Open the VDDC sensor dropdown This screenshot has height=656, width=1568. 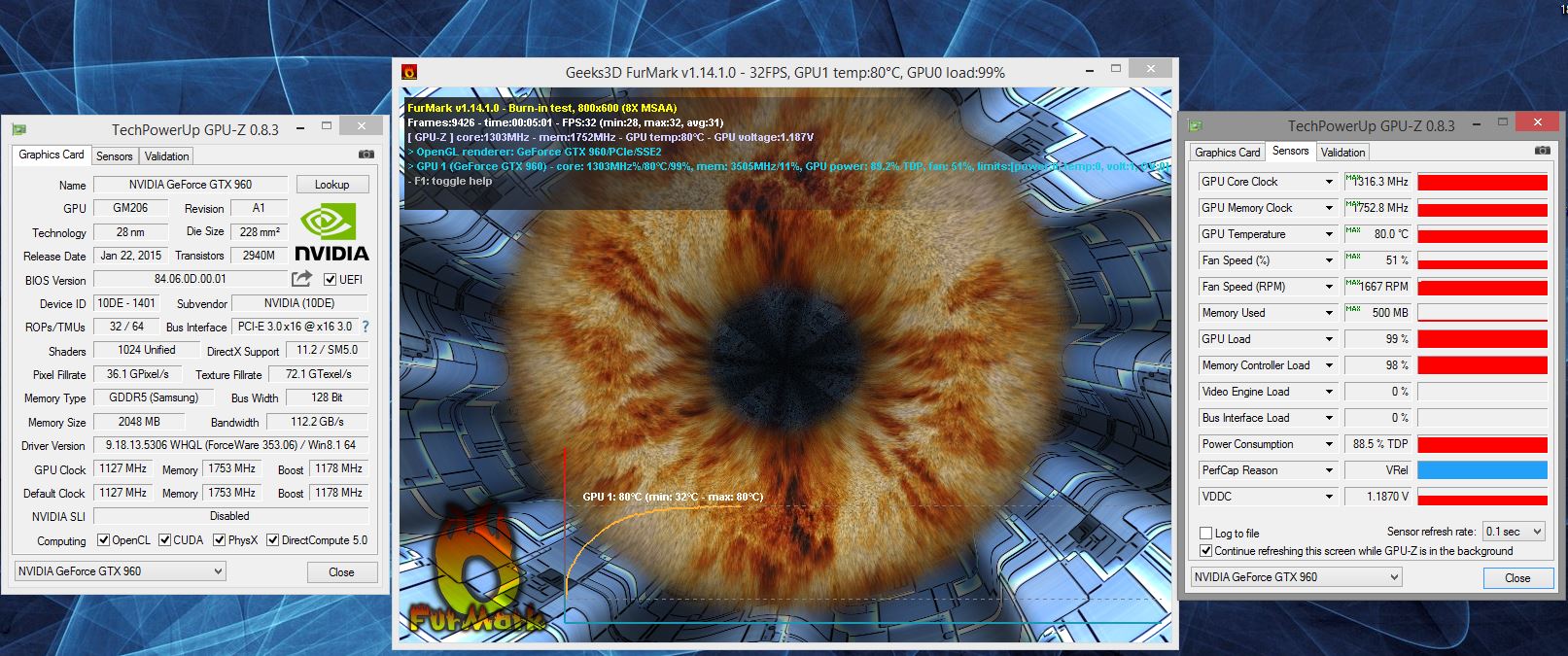(x=1329, y=497)
